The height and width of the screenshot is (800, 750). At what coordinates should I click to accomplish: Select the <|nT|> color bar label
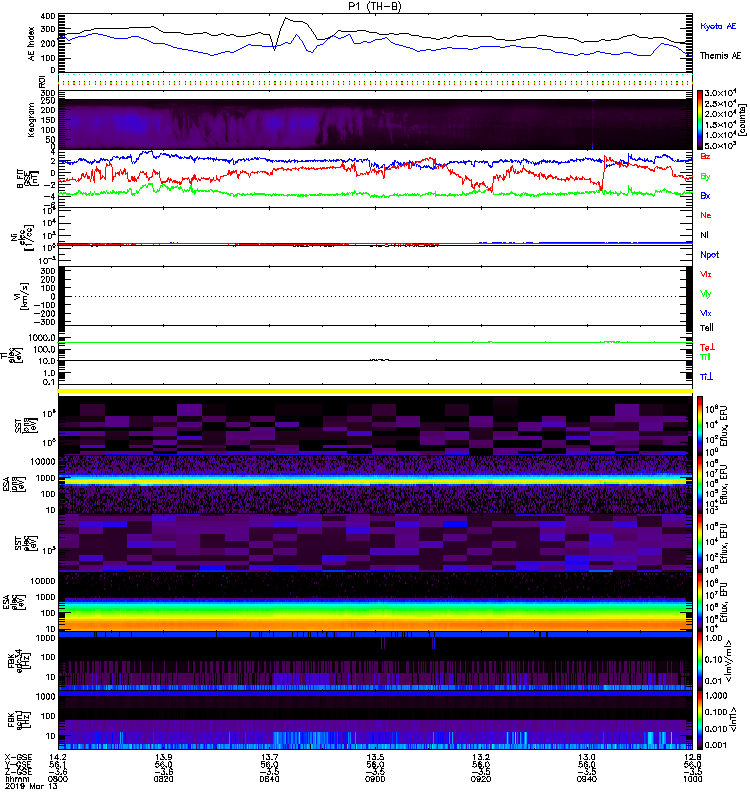click(735, 720)
